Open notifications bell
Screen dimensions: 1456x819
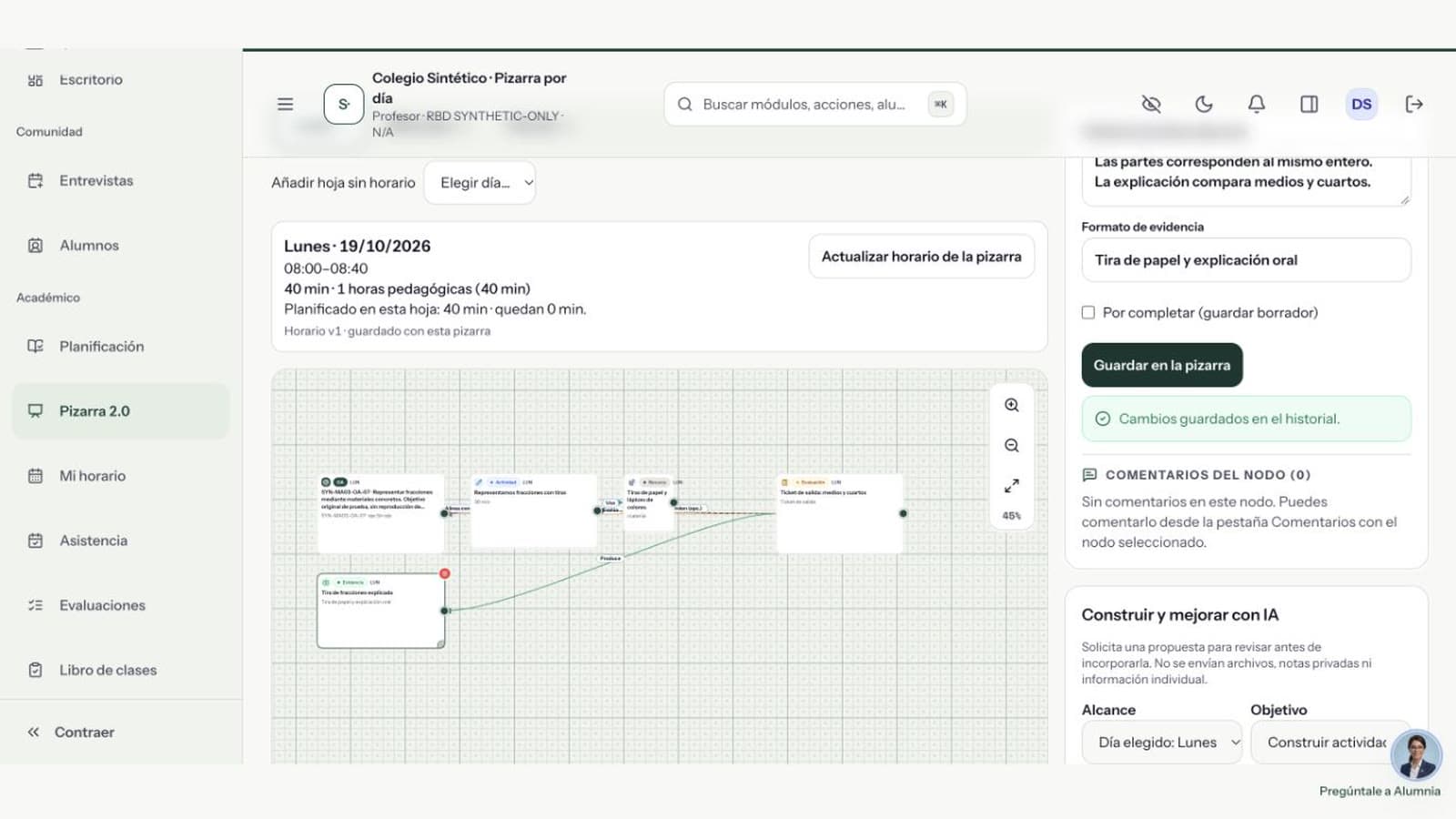1257,104
